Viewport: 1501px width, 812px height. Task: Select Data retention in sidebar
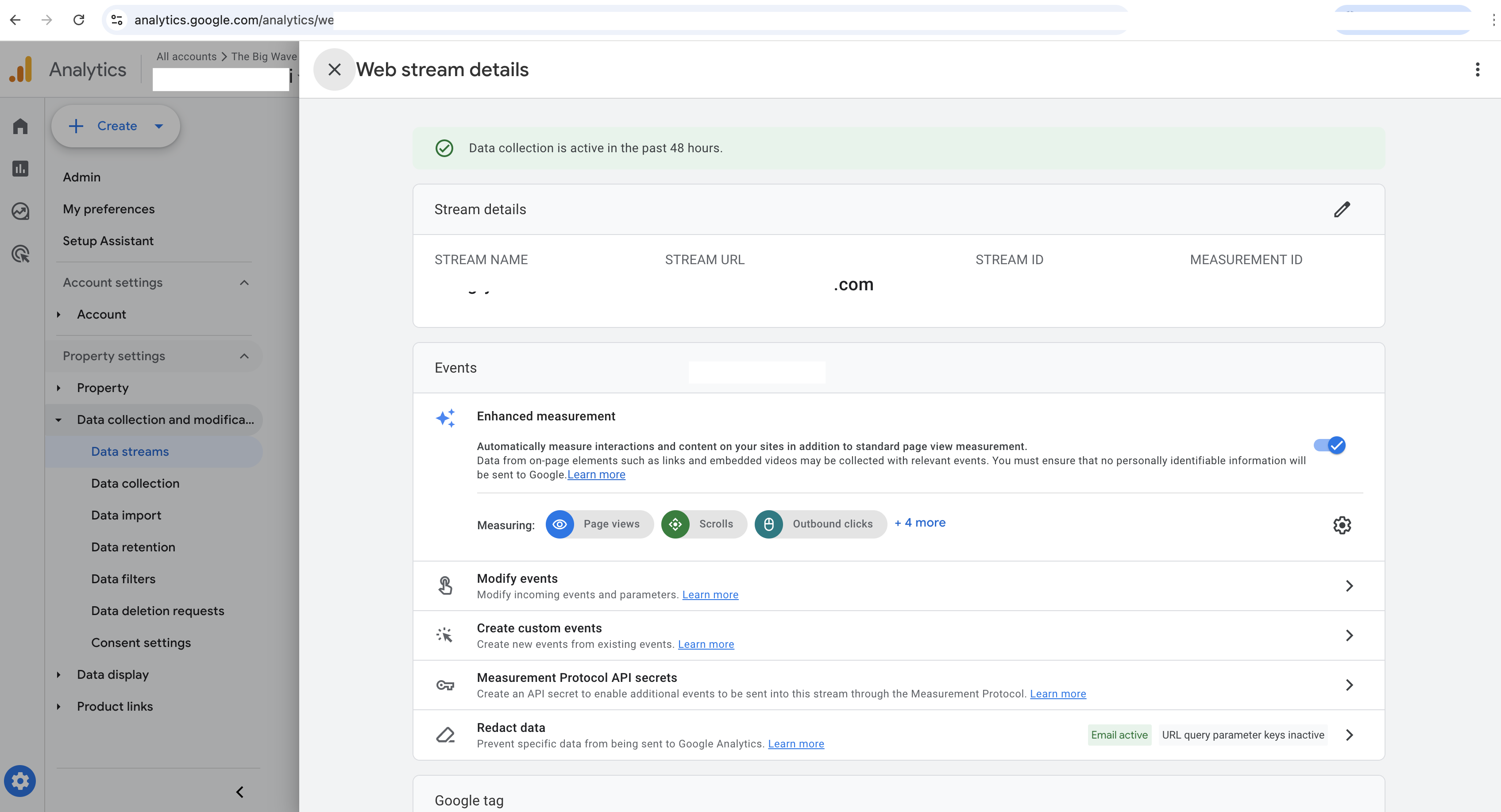(x=133, y=547)
